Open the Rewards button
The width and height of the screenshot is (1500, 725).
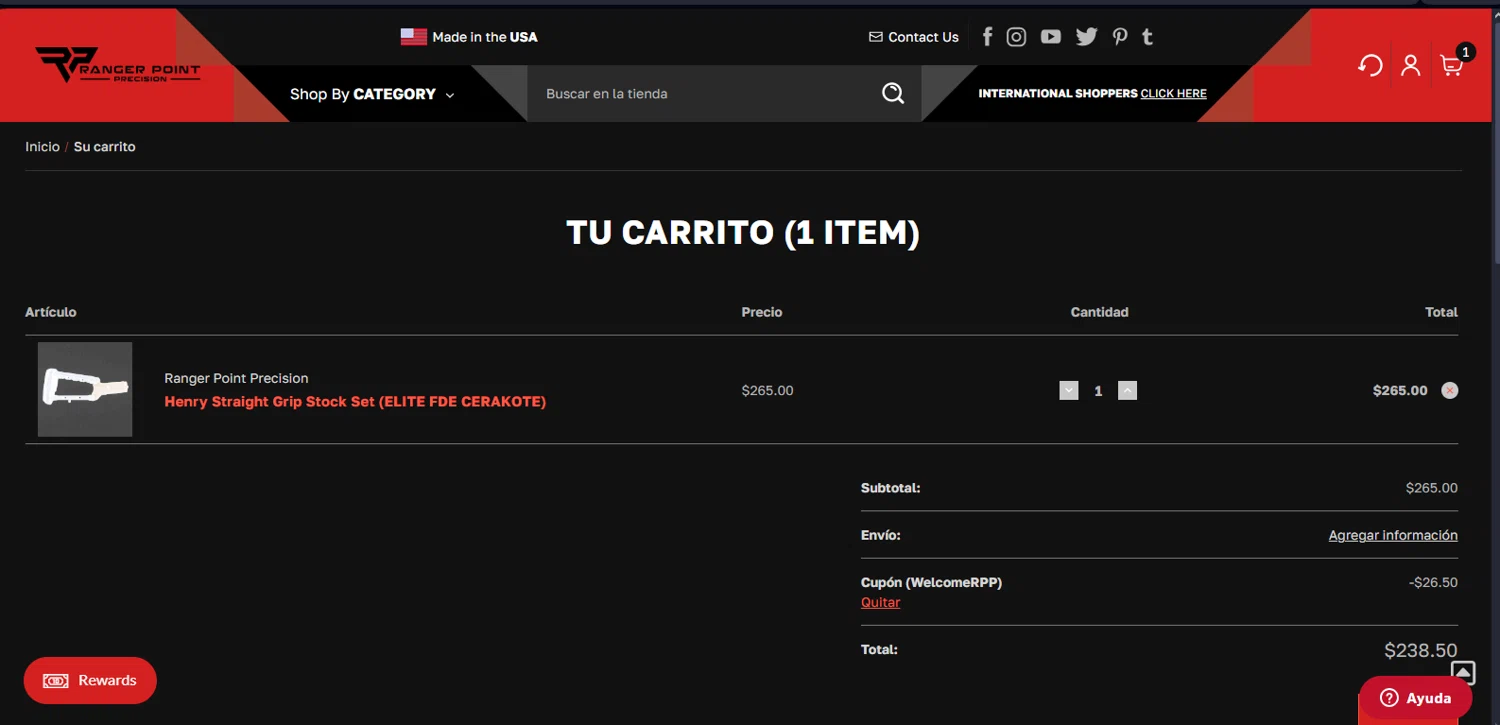(x=90, y=680)
